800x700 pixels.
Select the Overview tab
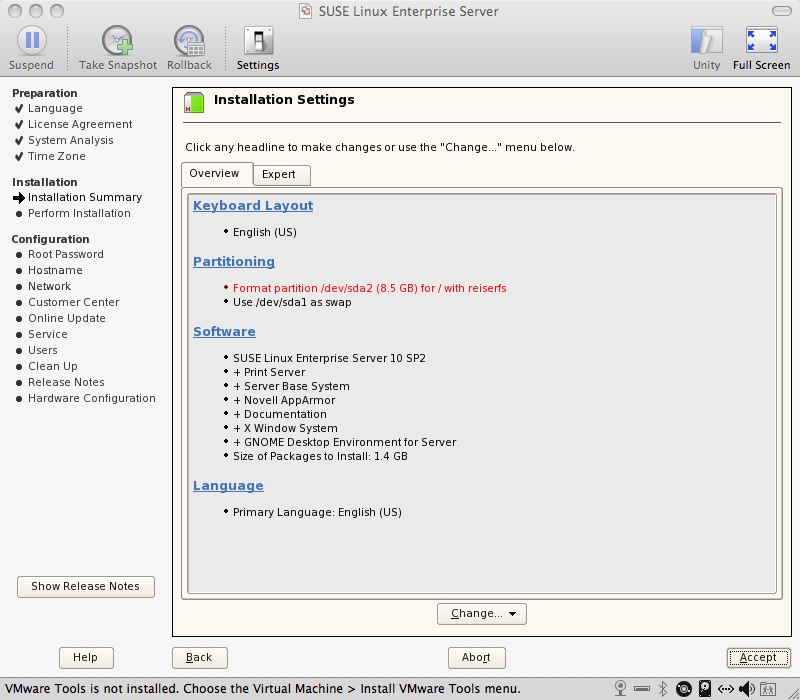click(x=216, y=174)
